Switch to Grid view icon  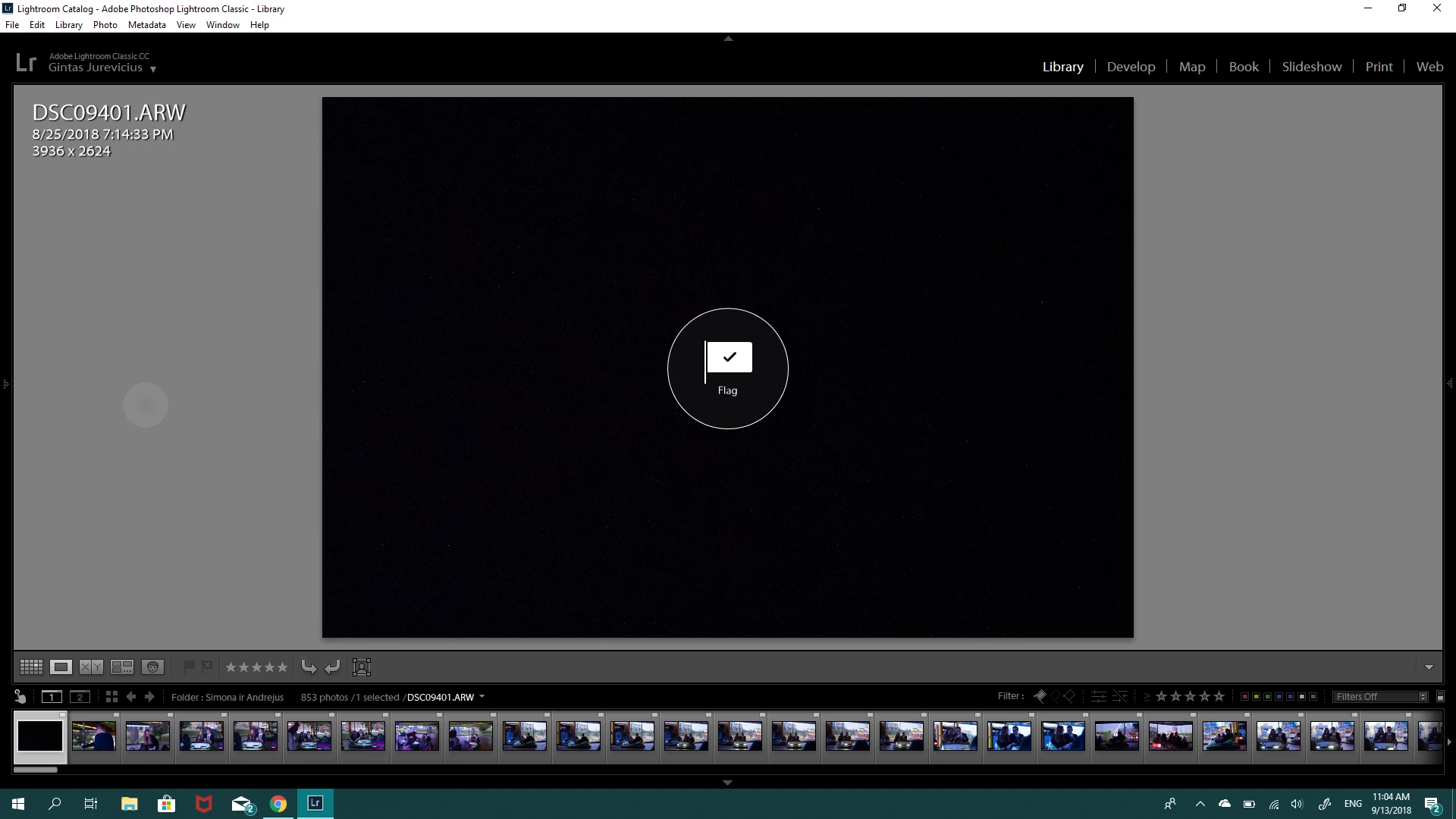tap(31, 667)
